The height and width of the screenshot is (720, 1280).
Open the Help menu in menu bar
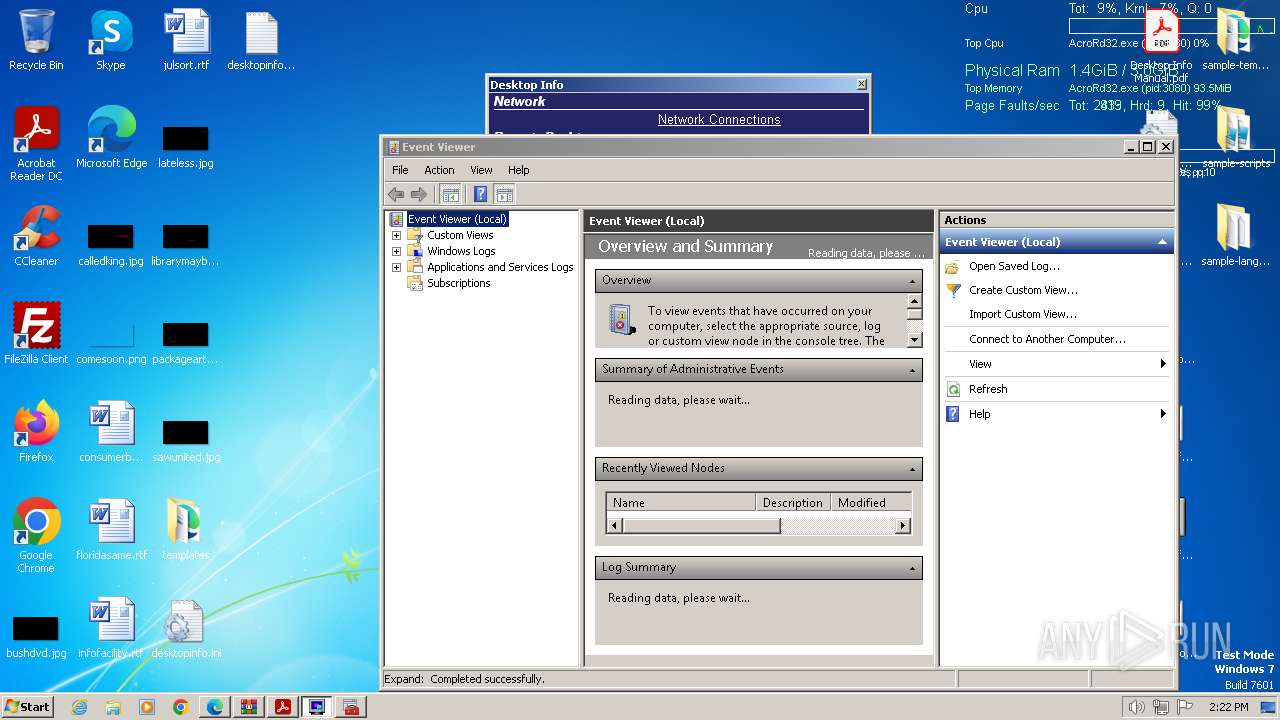(x=518, y=170)
